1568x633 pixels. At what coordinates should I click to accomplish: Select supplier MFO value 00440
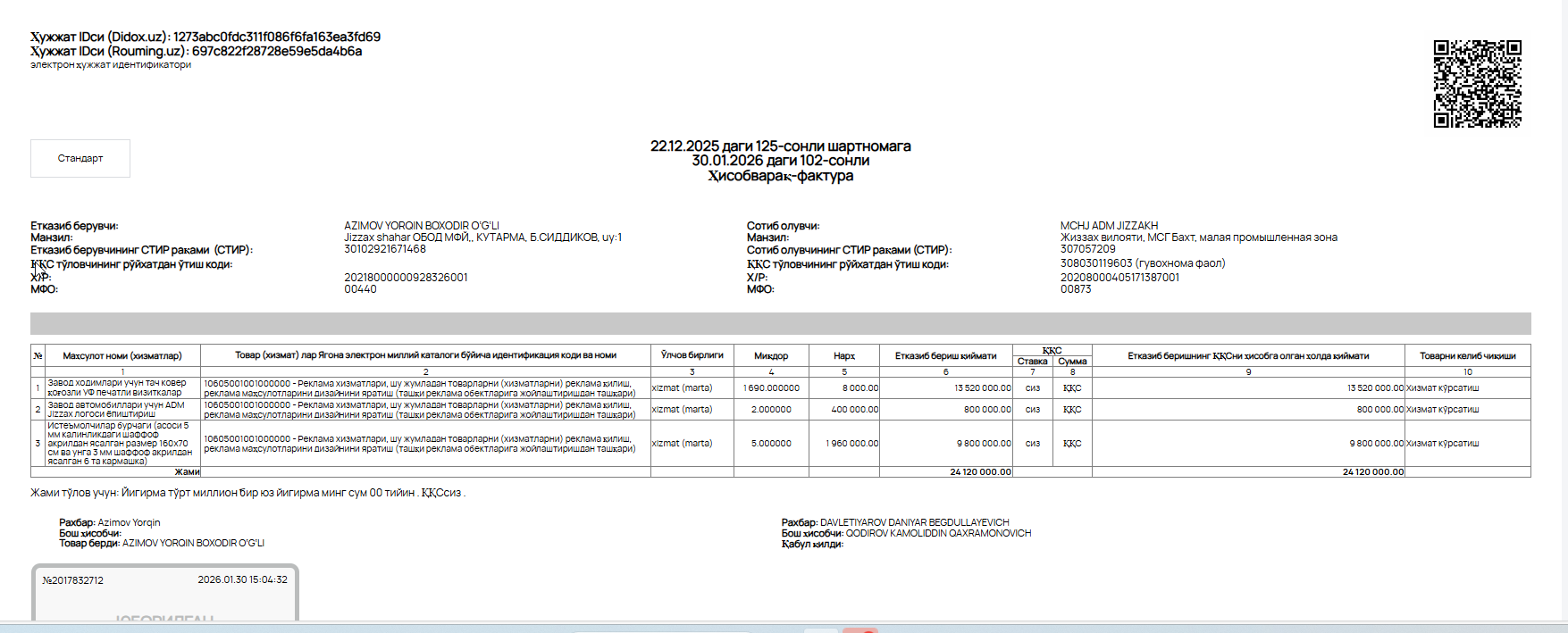(x=360, y=289)
